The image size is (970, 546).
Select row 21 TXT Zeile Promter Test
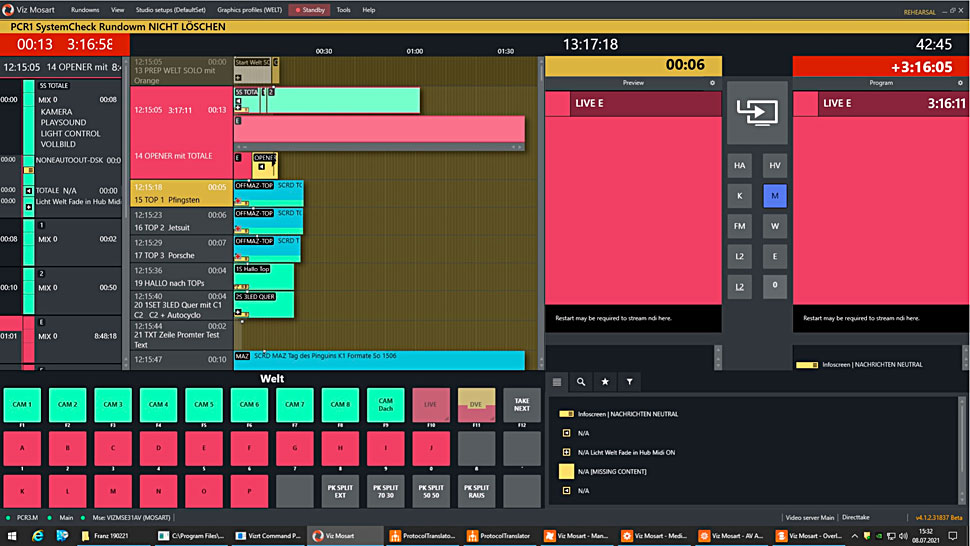coord(181,335)
